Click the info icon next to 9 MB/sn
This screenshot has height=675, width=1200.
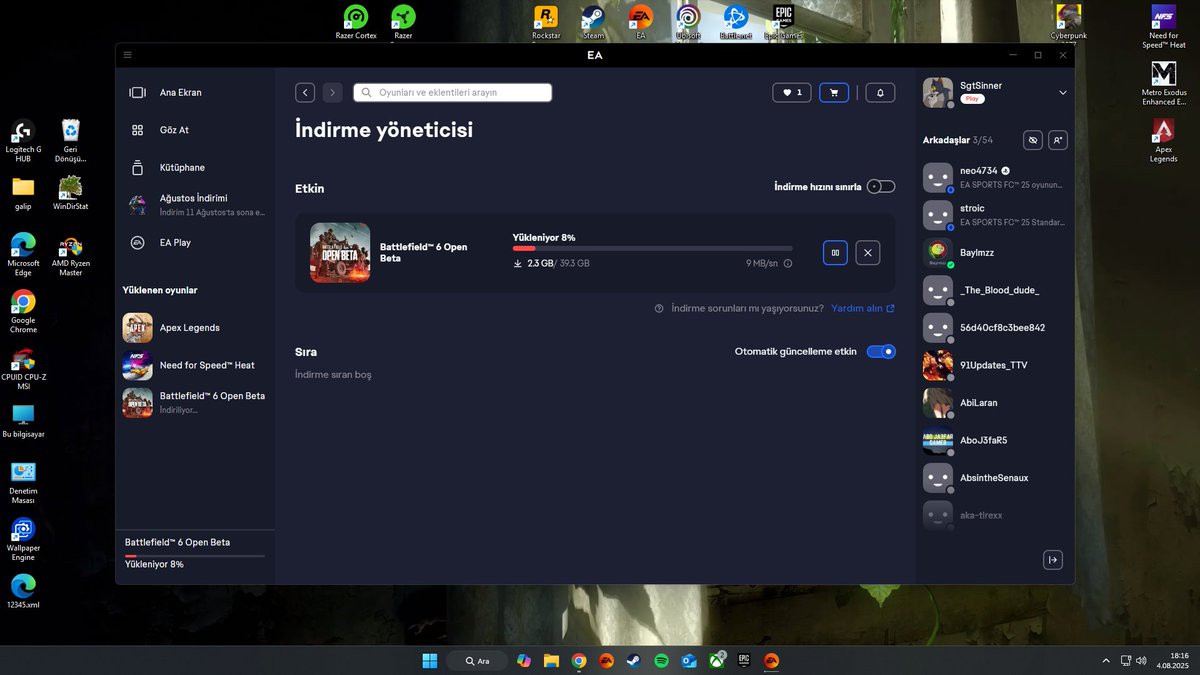pyautogui.click(x=788, y=264)
